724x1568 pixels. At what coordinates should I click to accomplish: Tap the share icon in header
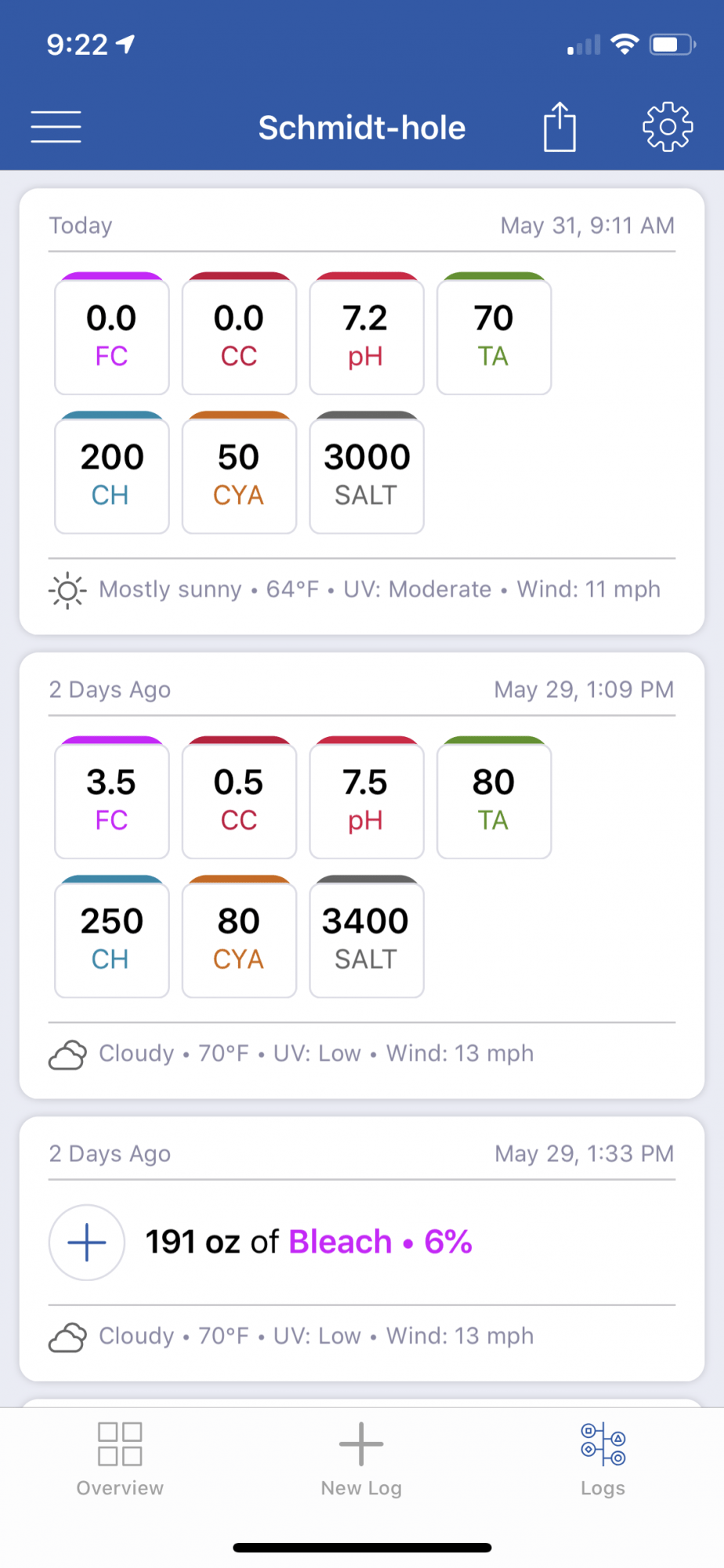coord(559,126)
